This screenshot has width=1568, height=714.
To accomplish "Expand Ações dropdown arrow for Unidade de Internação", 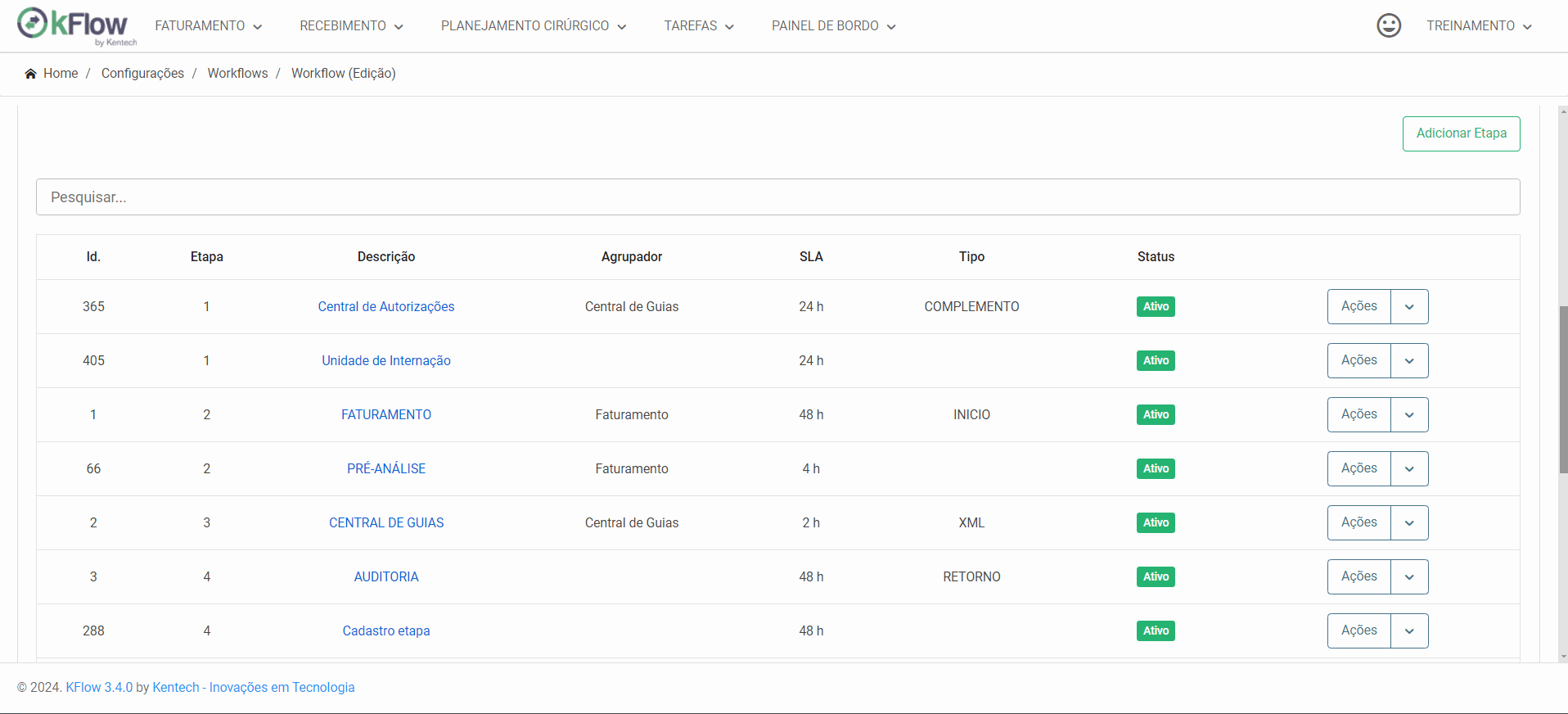I will pos(1409,360).
